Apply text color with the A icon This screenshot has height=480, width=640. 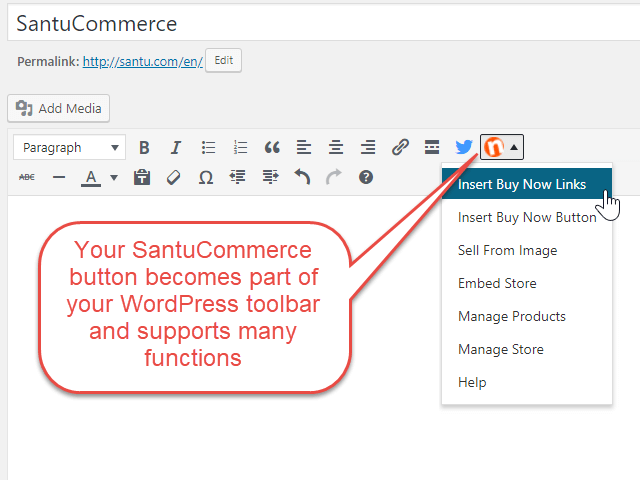91,178
